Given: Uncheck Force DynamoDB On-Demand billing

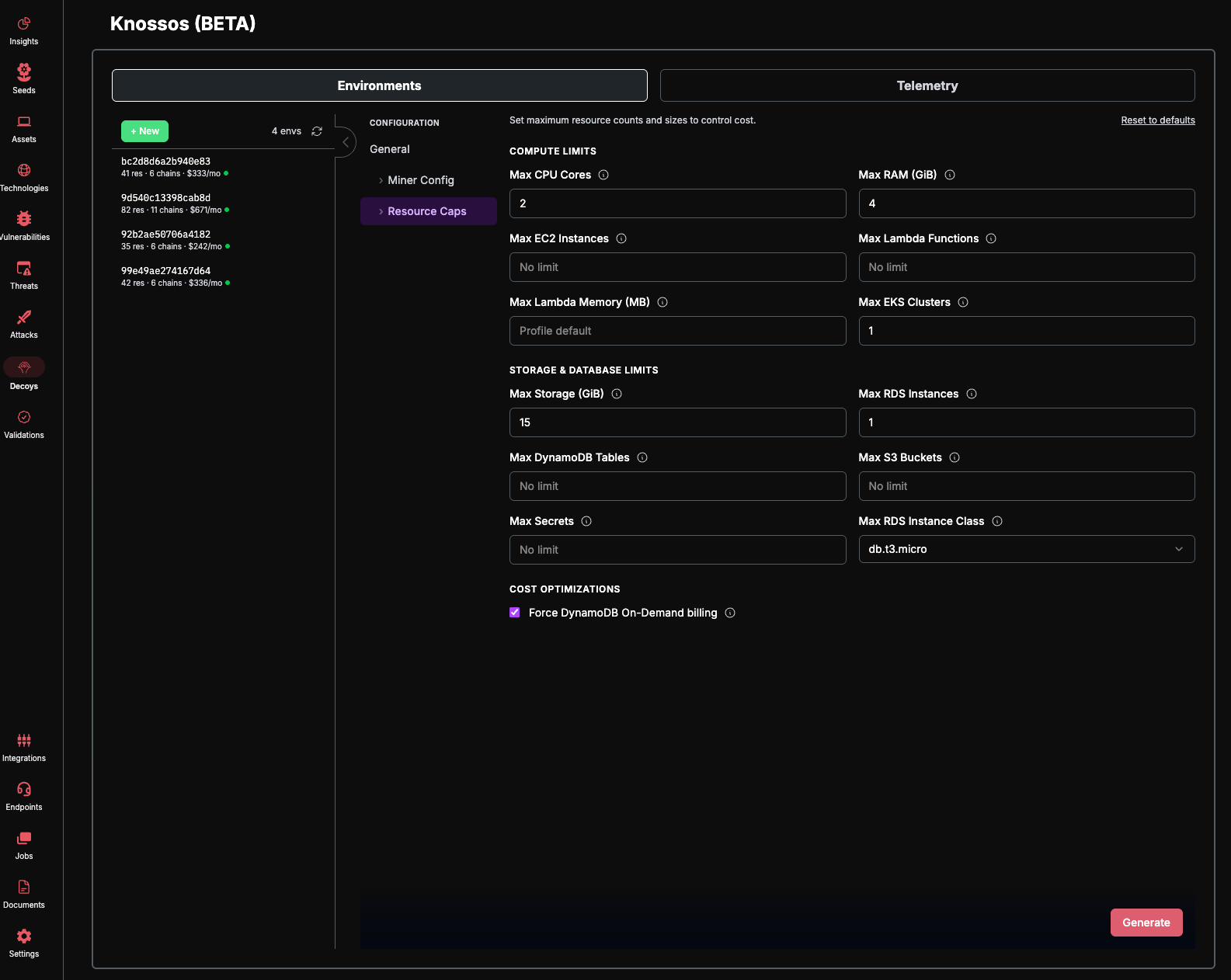Looking at the screenshot, I should (x=514, y=613).
